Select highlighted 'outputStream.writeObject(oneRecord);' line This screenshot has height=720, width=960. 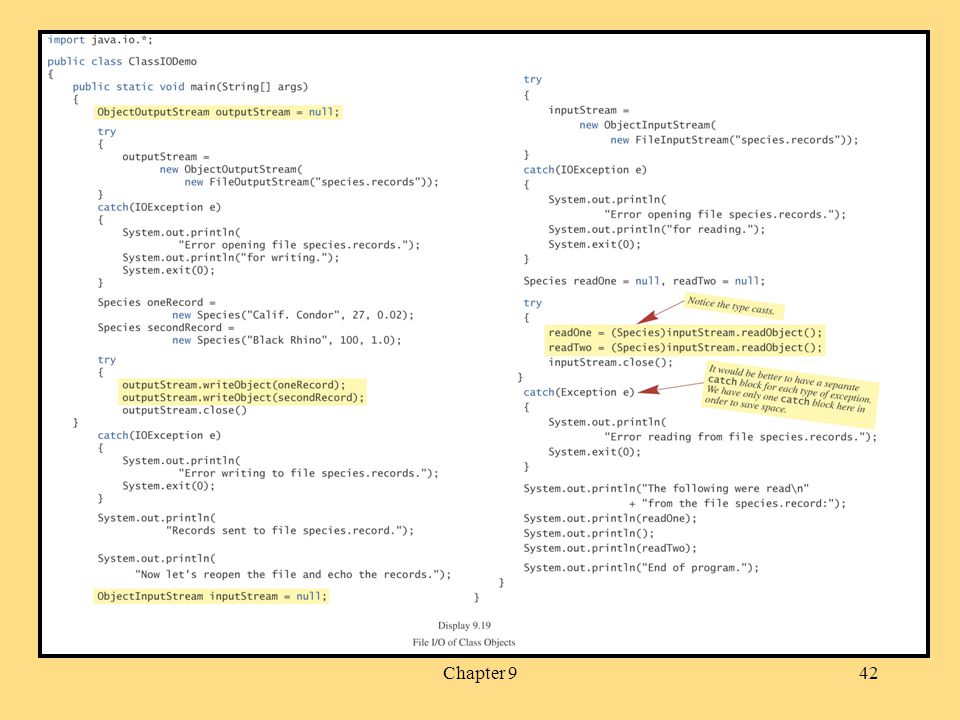coord(233,385)
